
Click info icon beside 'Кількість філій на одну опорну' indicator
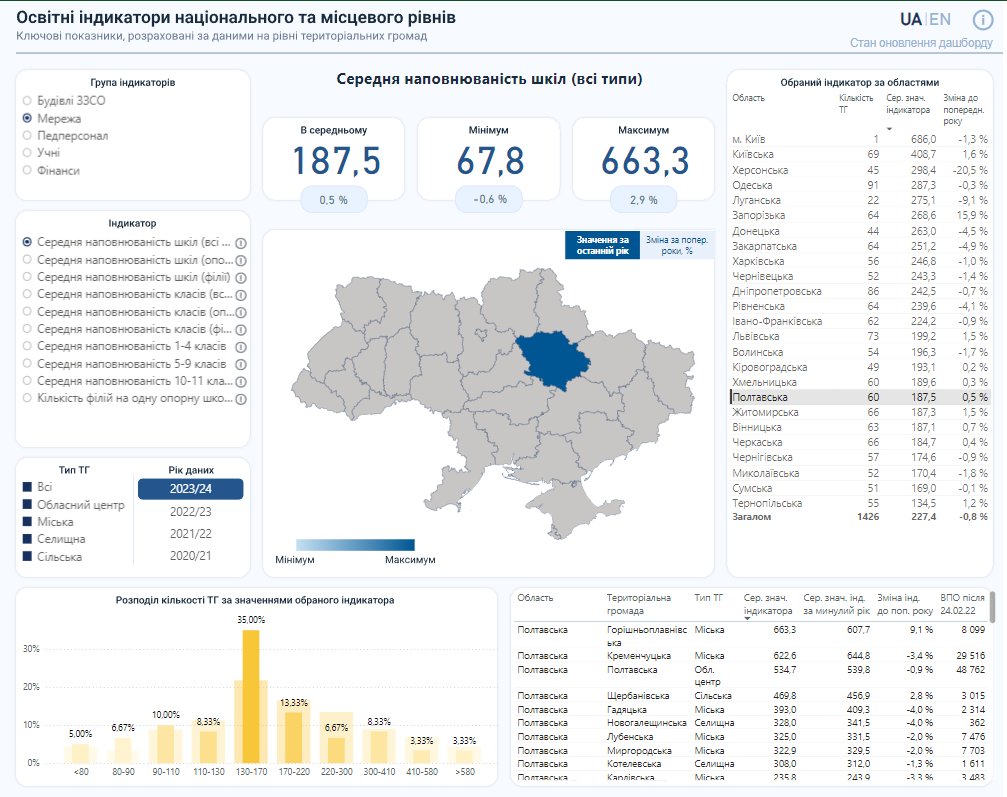pyautogui.click(x=240, y=399)
